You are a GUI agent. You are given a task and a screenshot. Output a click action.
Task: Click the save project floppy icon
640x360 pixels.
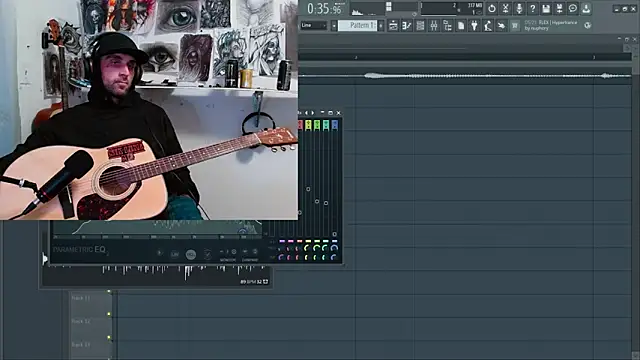coord(546,8)
